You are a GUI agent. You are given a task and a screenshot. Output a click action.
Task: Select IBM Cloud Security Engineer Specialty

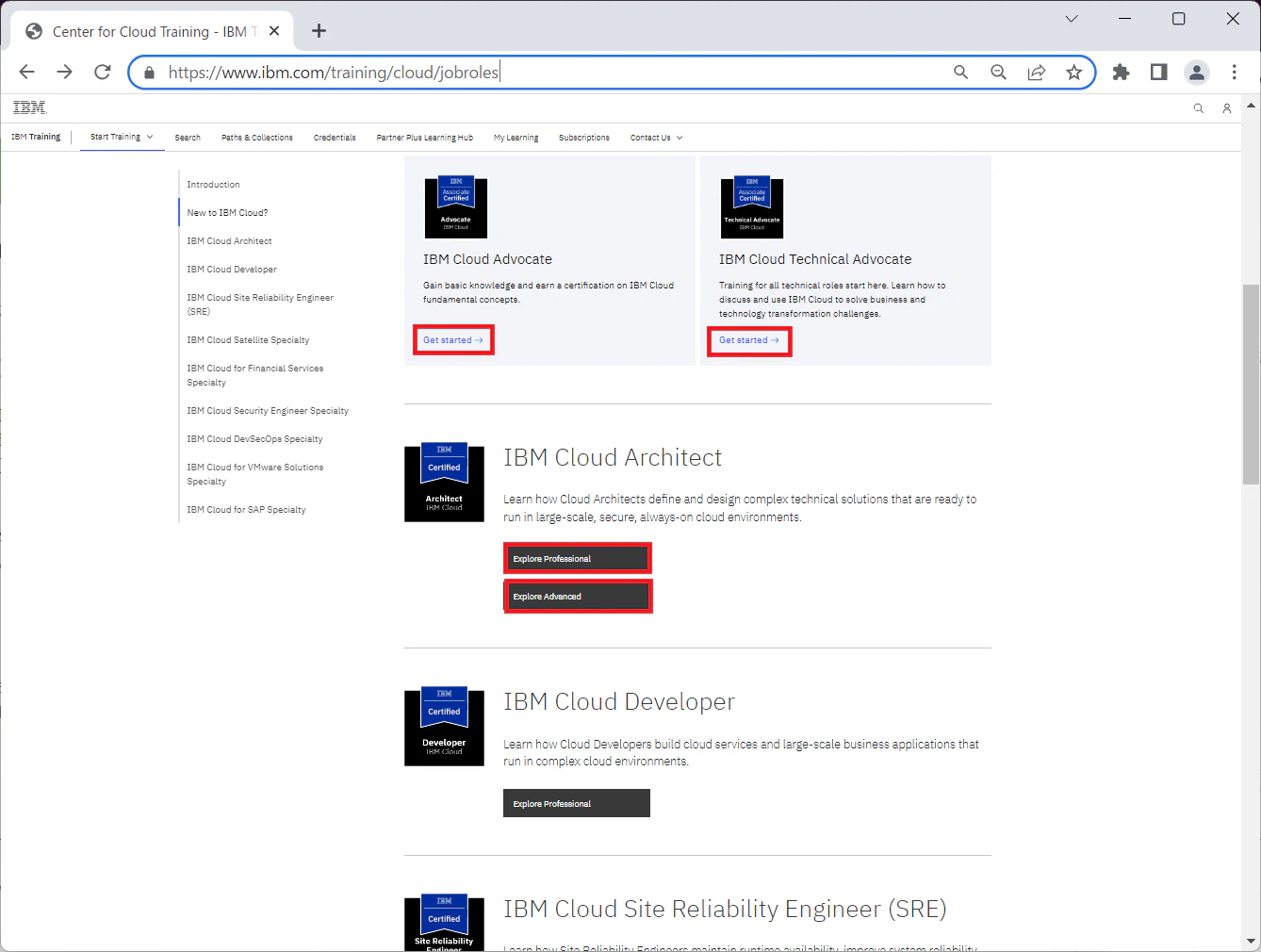[268, 411]
